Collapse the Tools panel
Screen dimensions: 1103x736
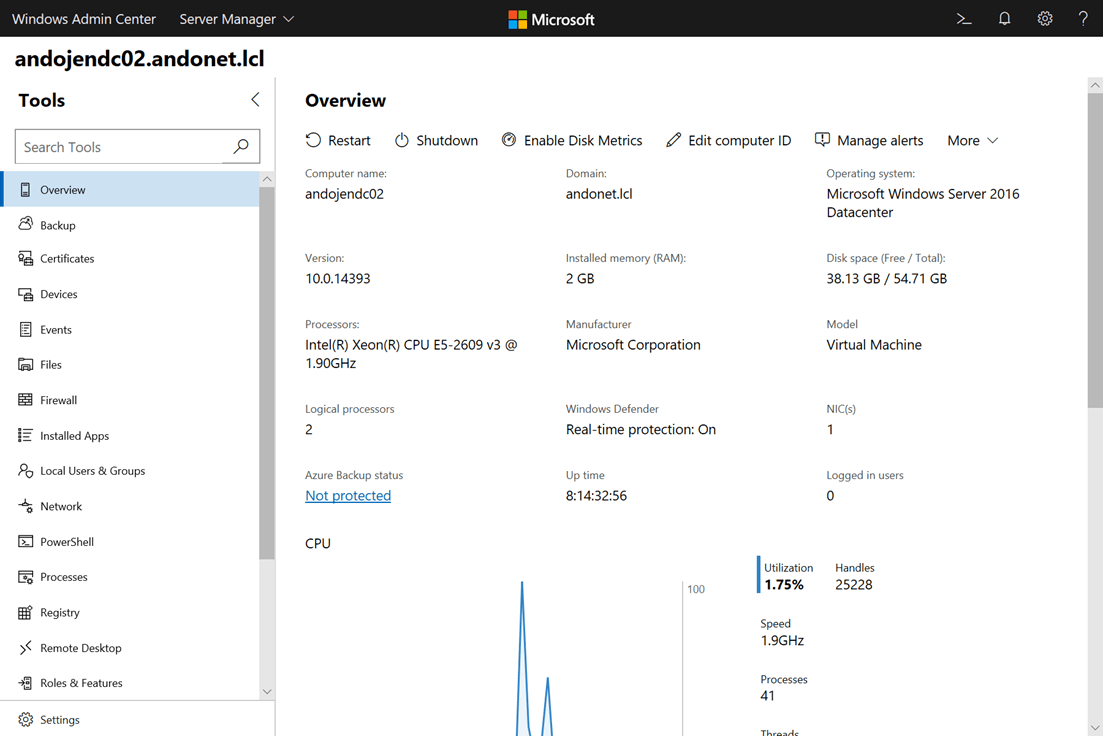255,100
